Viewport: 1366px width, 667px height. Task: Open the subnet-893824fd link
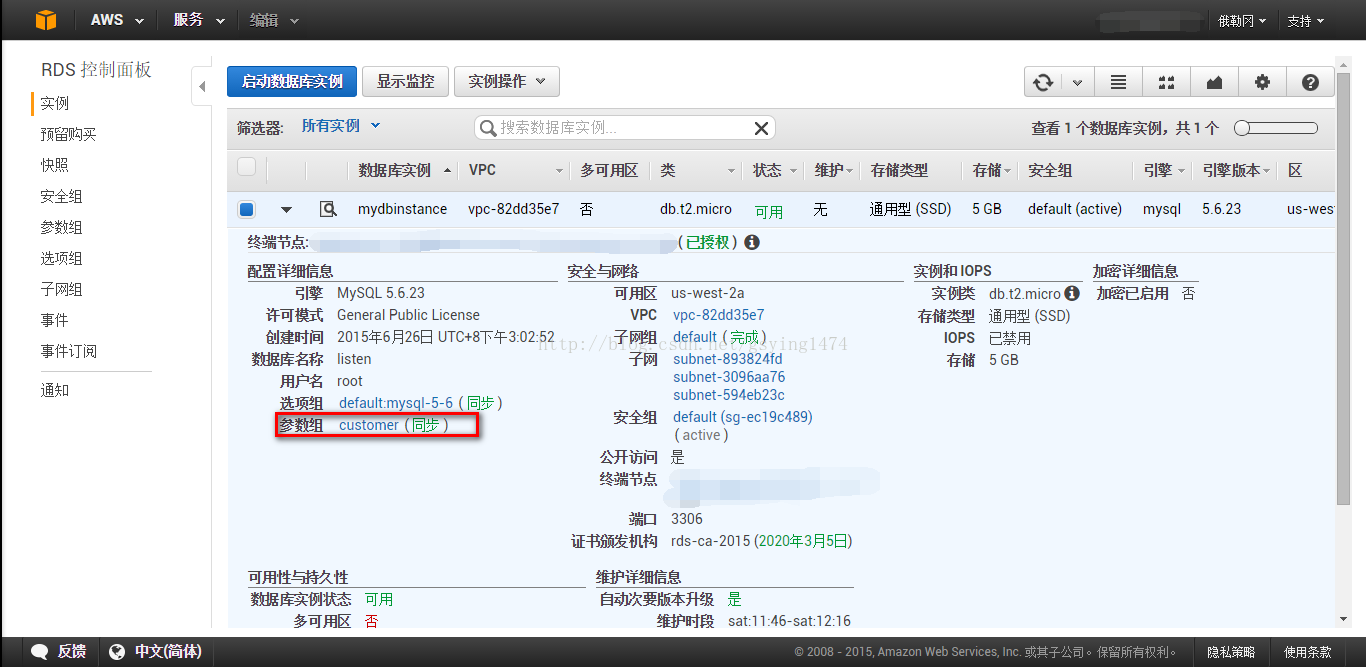click(728, 359)
